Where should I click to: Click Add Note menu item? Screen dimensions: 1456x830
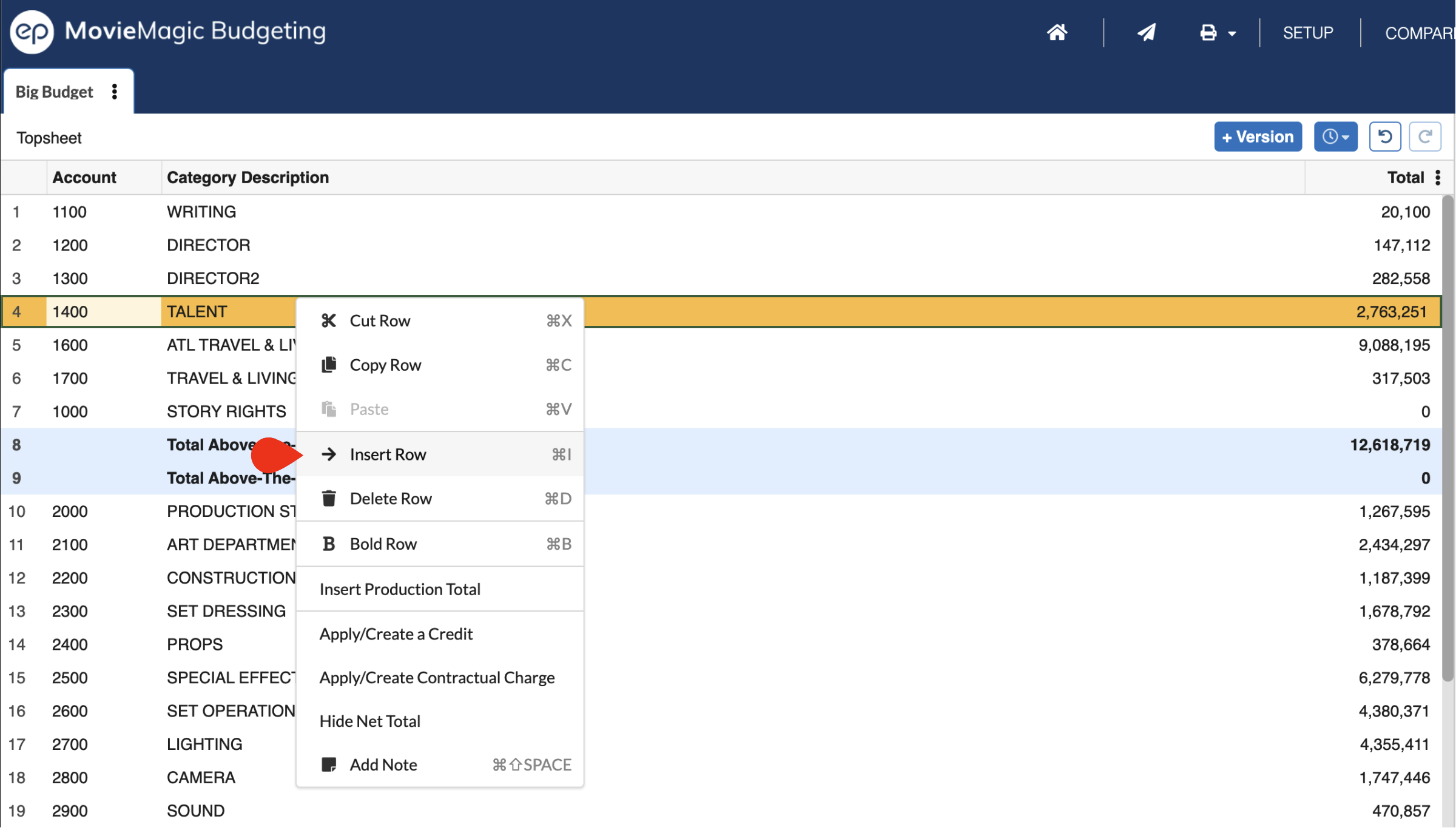[383, 765]
